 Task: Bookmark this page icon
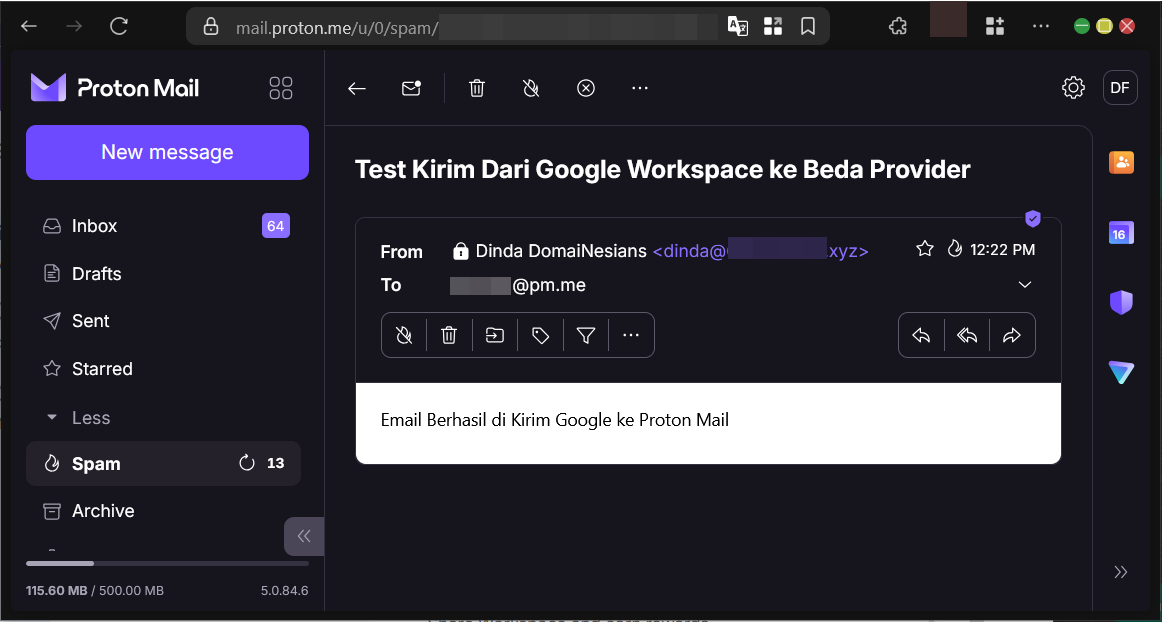808,27
